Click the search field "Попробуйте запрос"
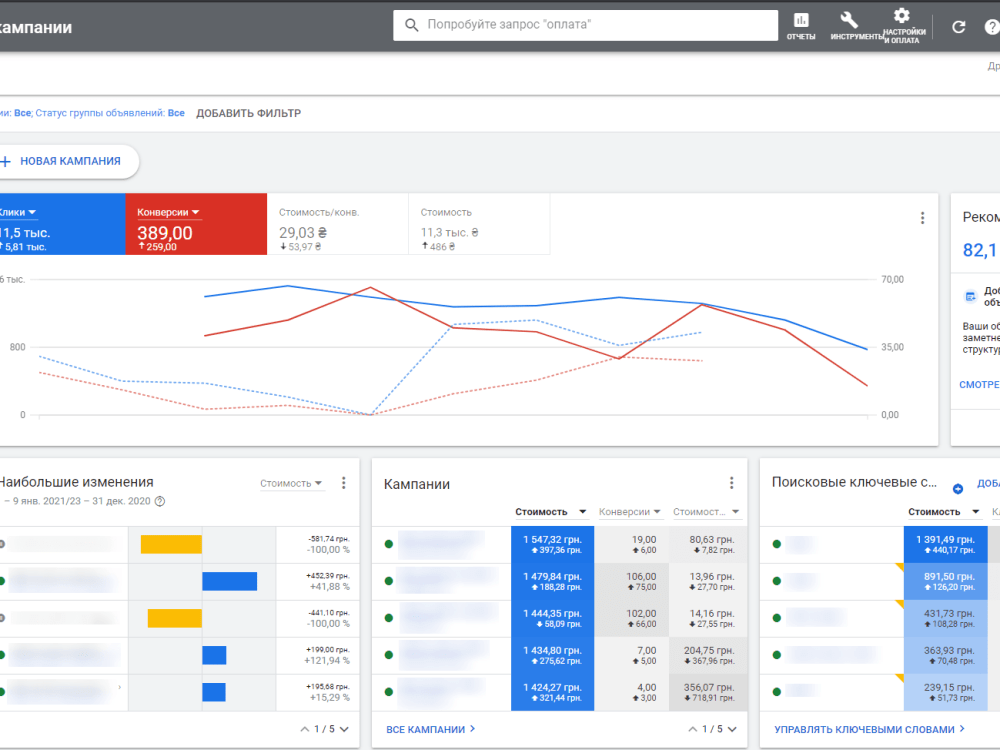This screenshot has height=750, width=1000. tap(585, 25)
